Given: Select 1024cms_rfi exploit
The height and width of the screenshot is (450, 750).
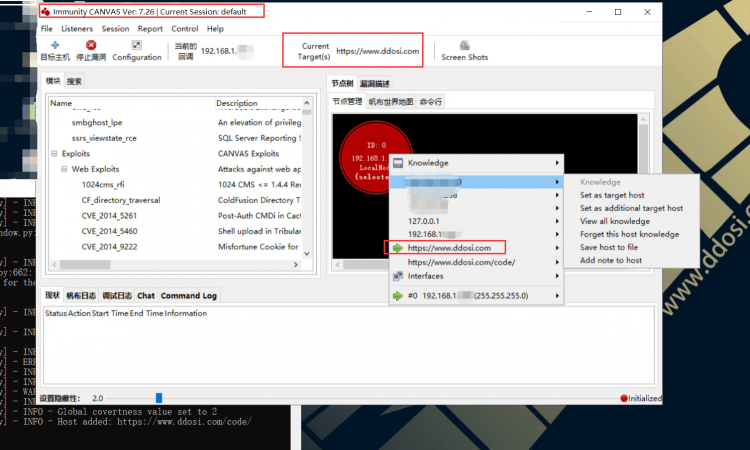Looking at the screenshot, I should pyautogui.click(x=103, y=185).
